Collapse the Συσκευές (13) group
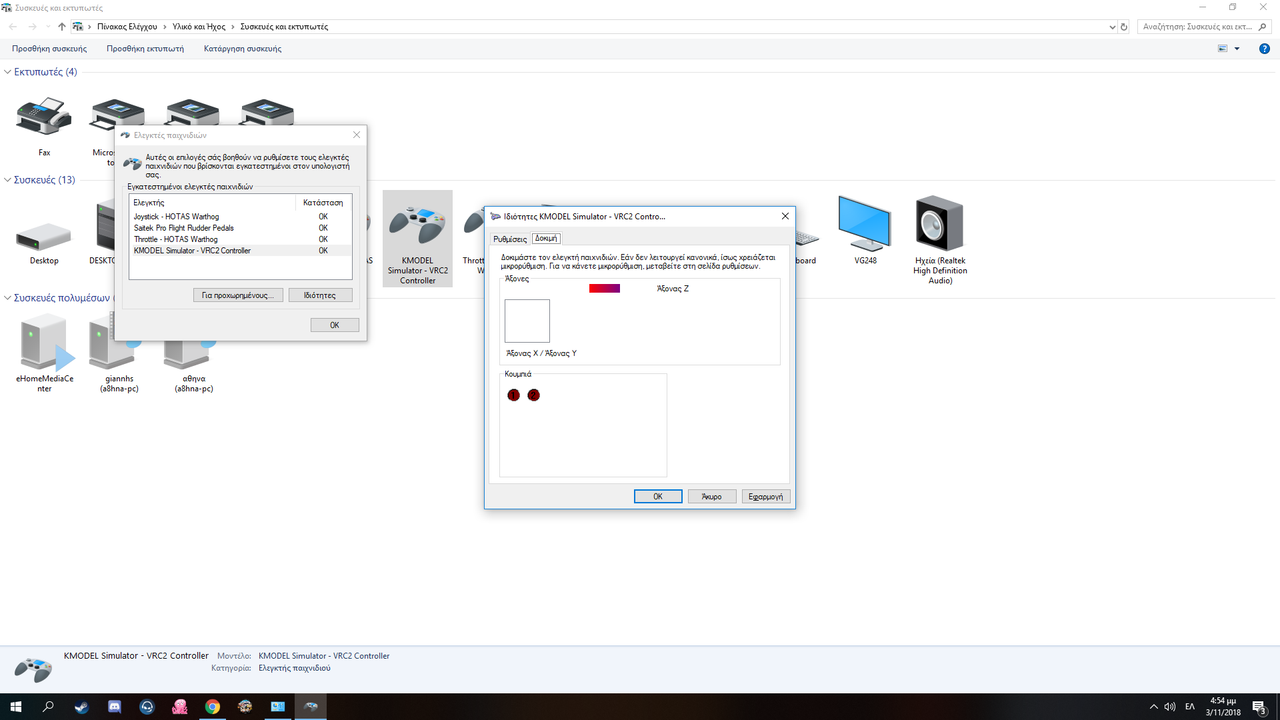Viewport: 1280px width, 720px height. click(x=9, y=180)
